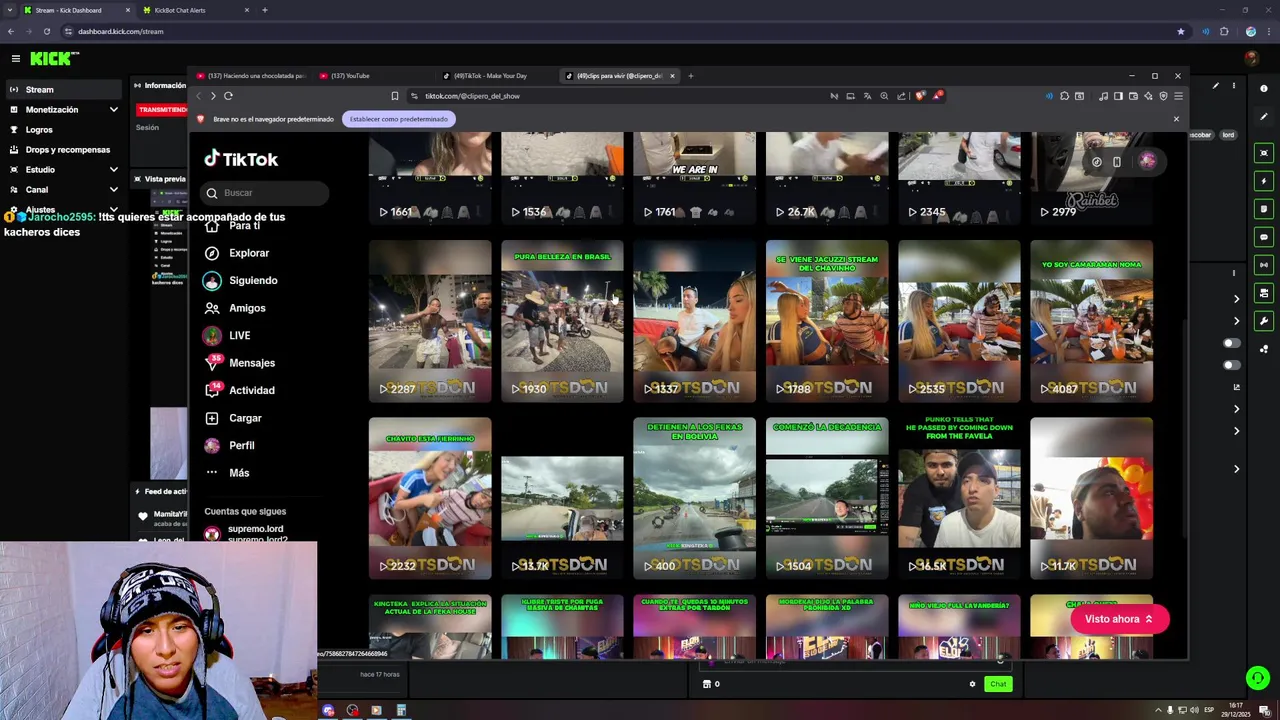Open Brave wallet icon
Image resolution: width=1280 pixels, height=720 pixels.
click(1133, 96)
